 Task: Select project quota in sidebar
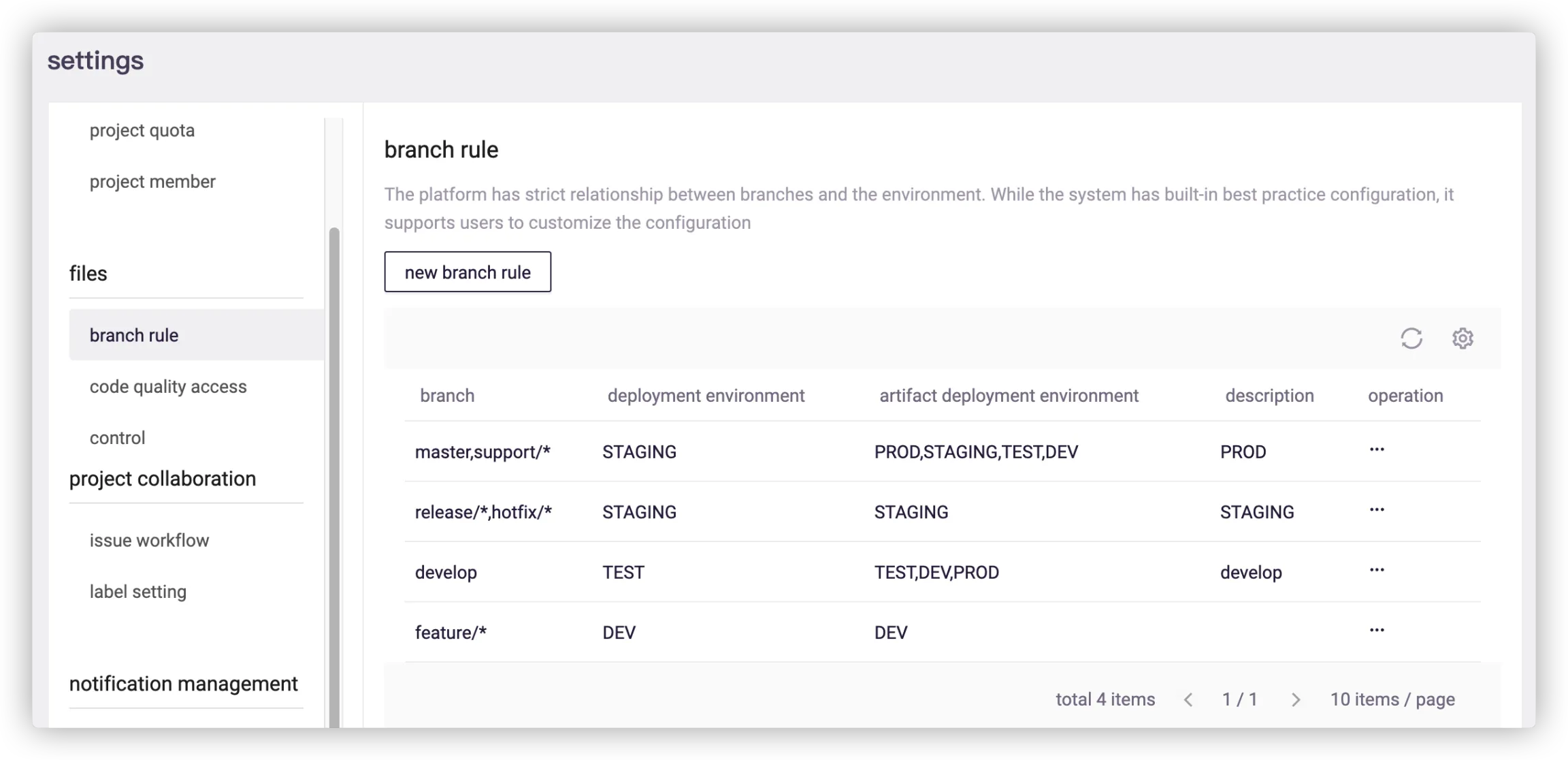[x=142, y=130]
